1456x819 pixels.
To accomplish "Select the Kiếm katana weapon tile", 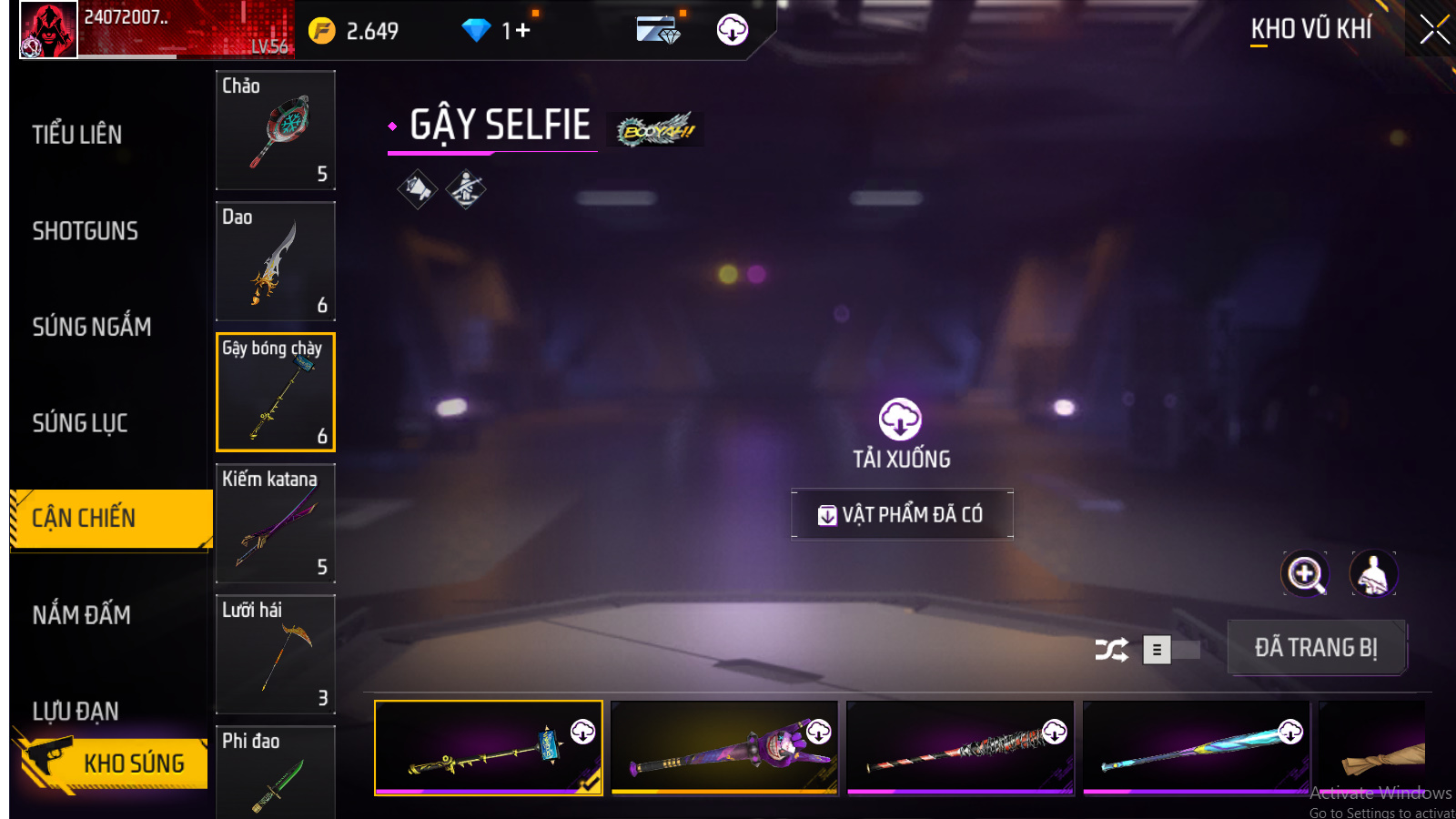I will pos(276,523).
